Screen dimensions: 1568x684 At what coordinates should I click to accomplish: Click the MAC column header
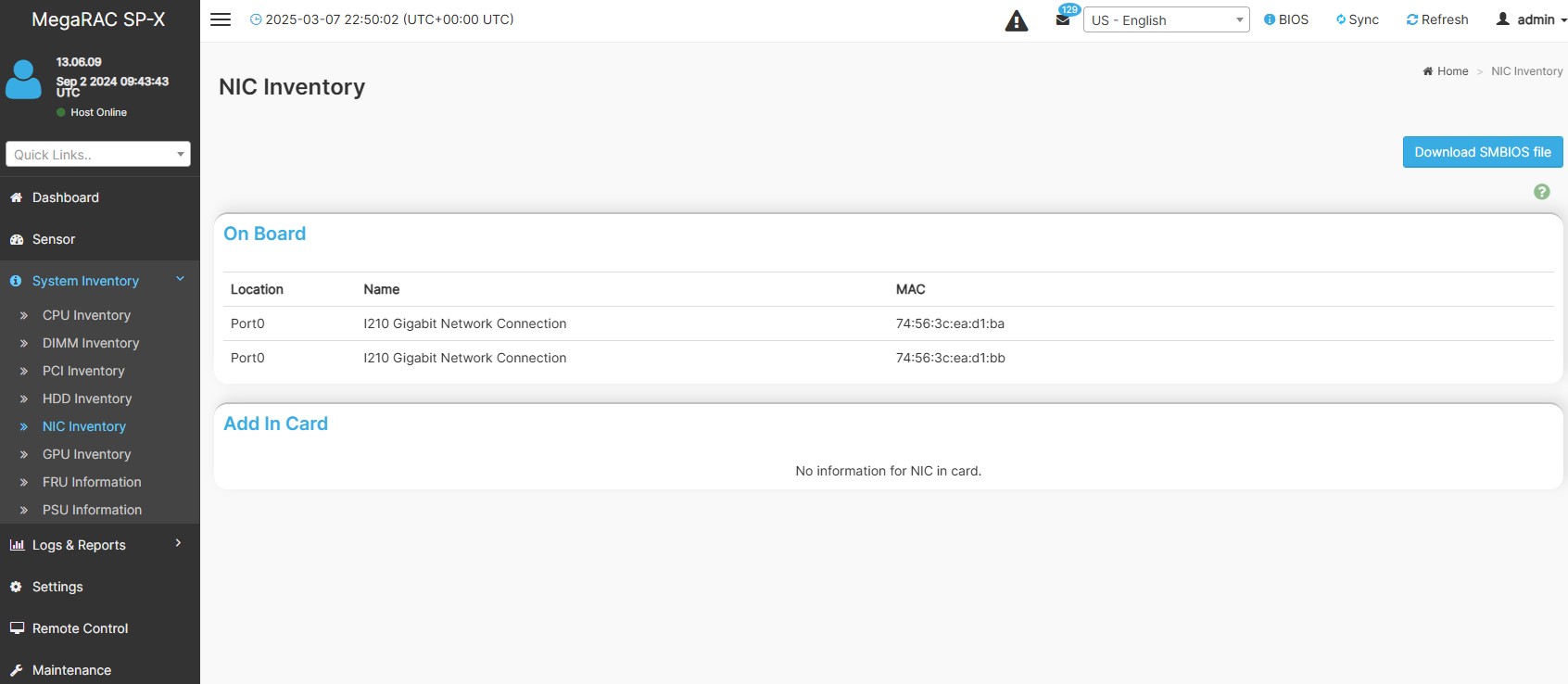(910, 289)
